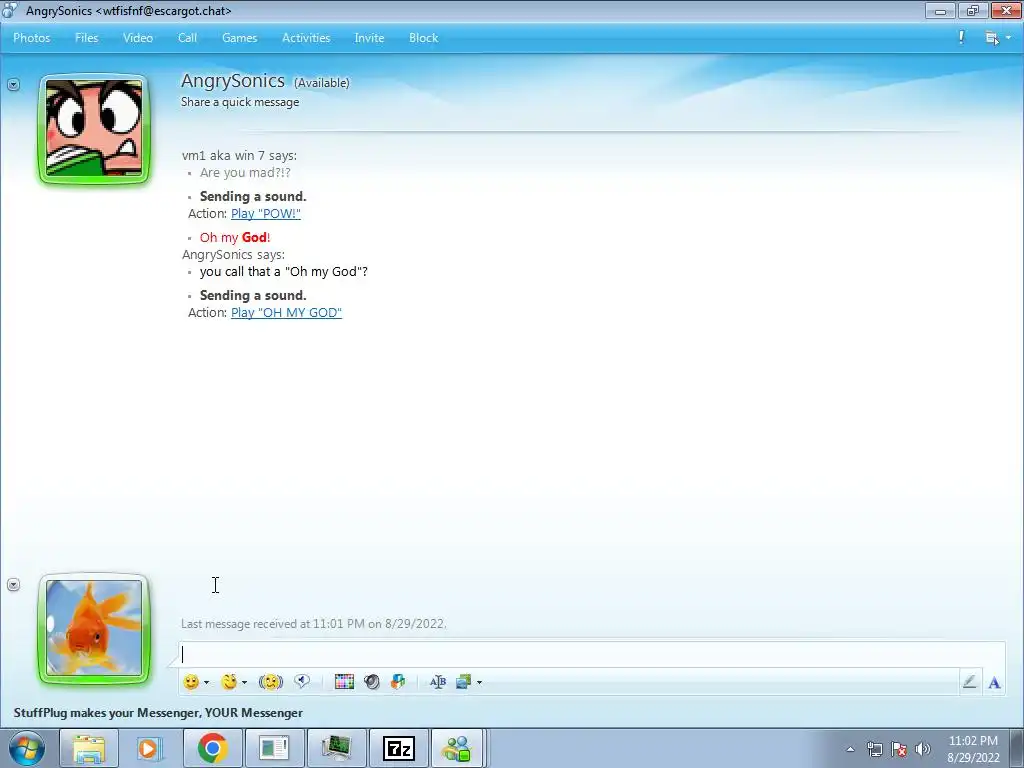Click the voice clip speech bubble icon
Image resolution: width=1024 pixels, height=768 pixels.
pyautogui.click(x=302, y=682)
